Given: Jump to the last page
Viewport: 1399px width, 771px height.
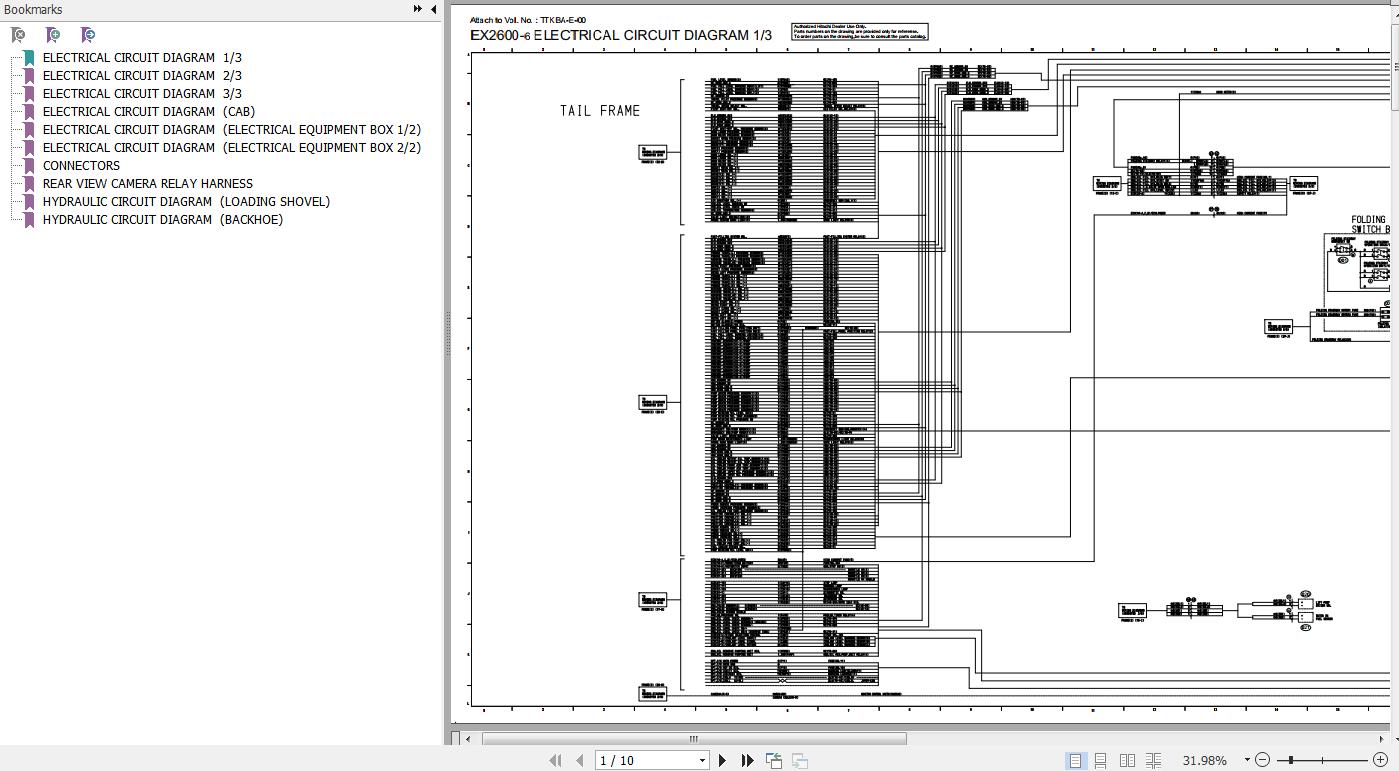Looking at the screenshot, I should [747, 760].
